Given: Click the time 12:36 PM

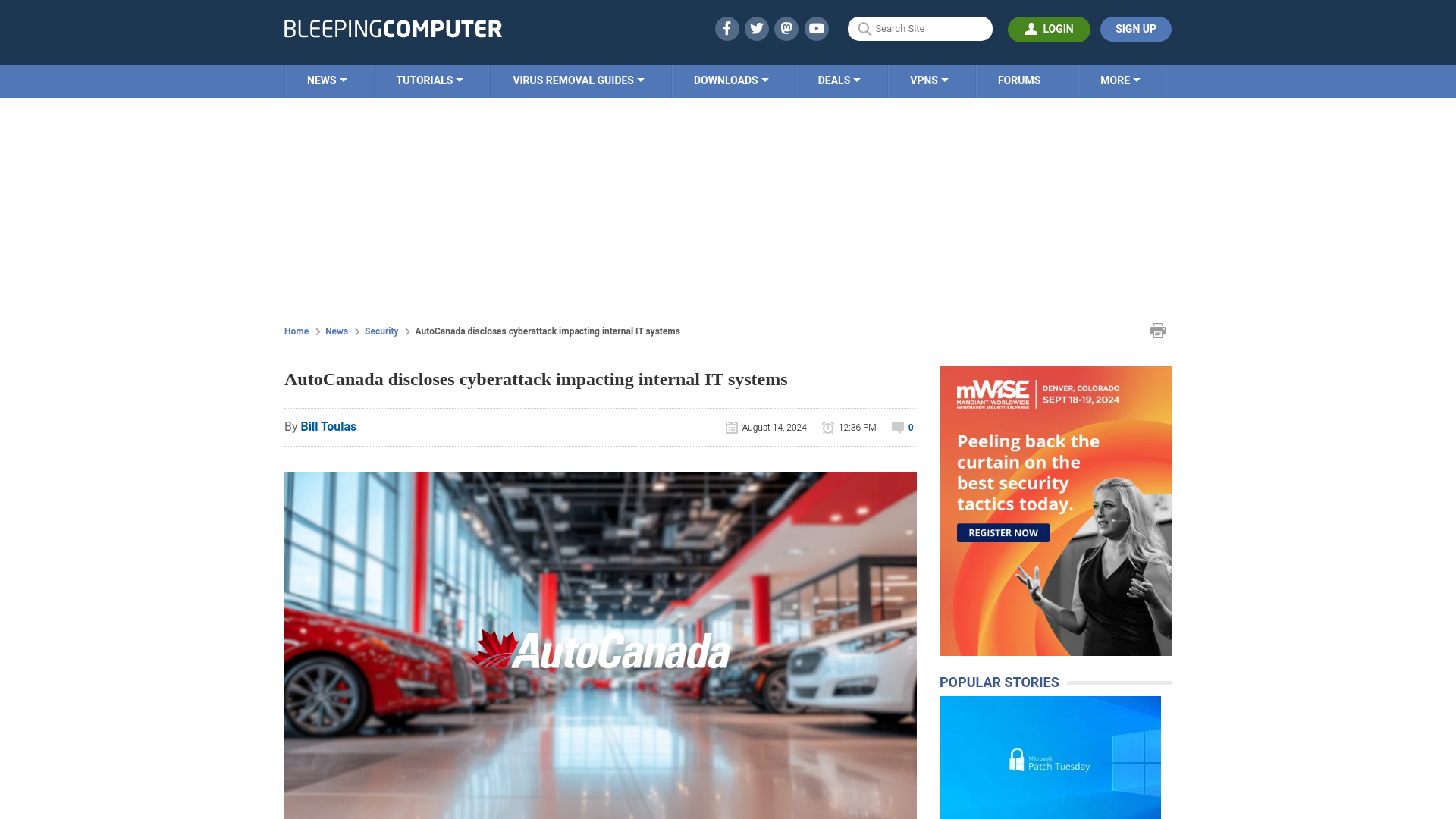Looking at the screenshot, I should point(857,428).
